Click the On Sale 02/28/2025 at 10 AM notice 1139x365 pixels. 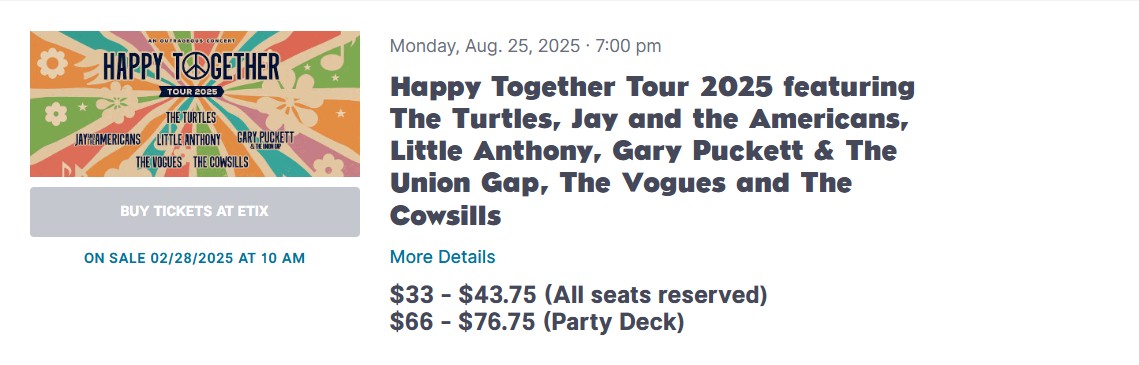(195, 258)
